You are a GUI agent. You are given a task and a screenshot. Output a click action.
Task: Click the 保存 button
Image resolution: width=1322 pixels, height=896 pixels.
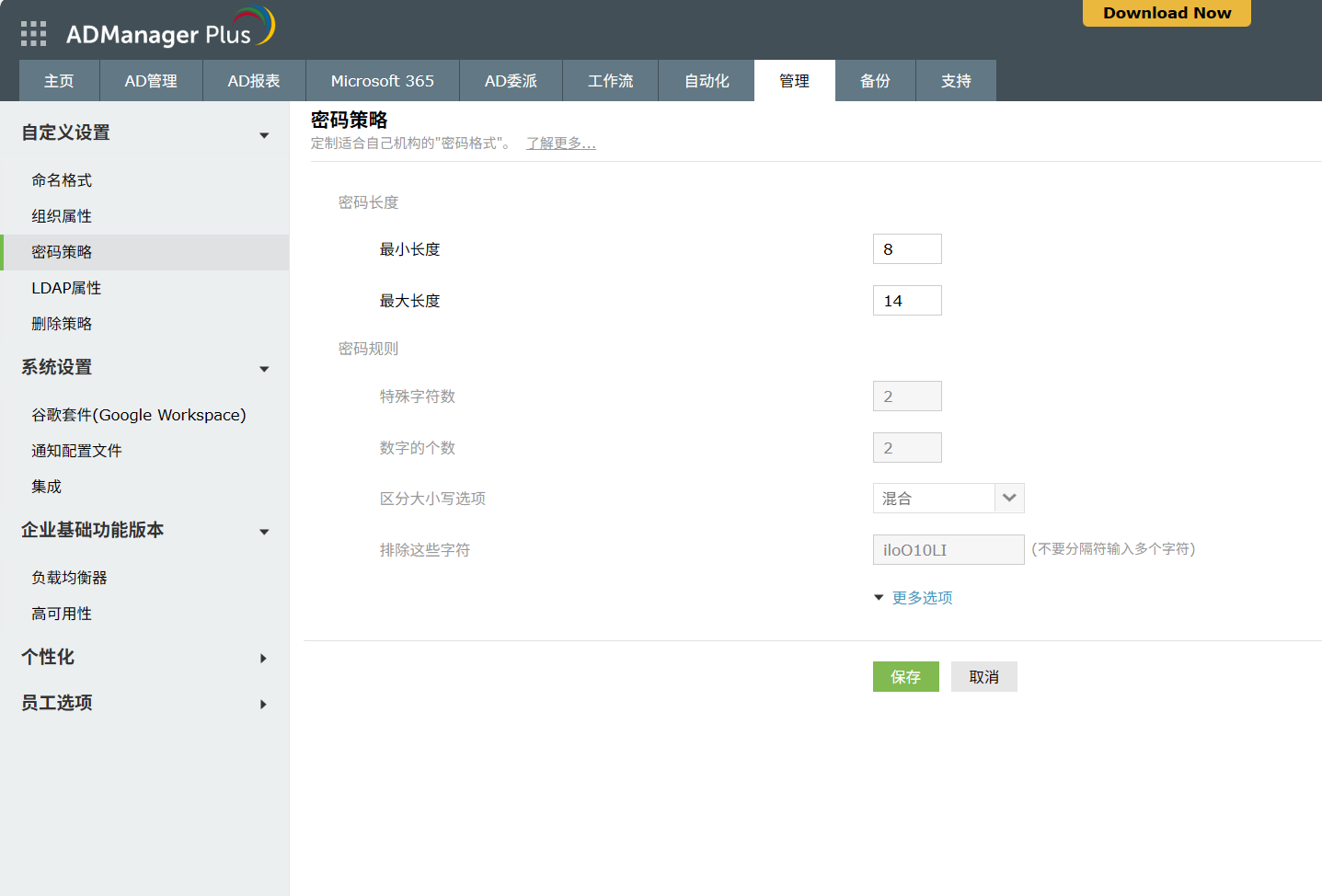(x=905, y=677)
